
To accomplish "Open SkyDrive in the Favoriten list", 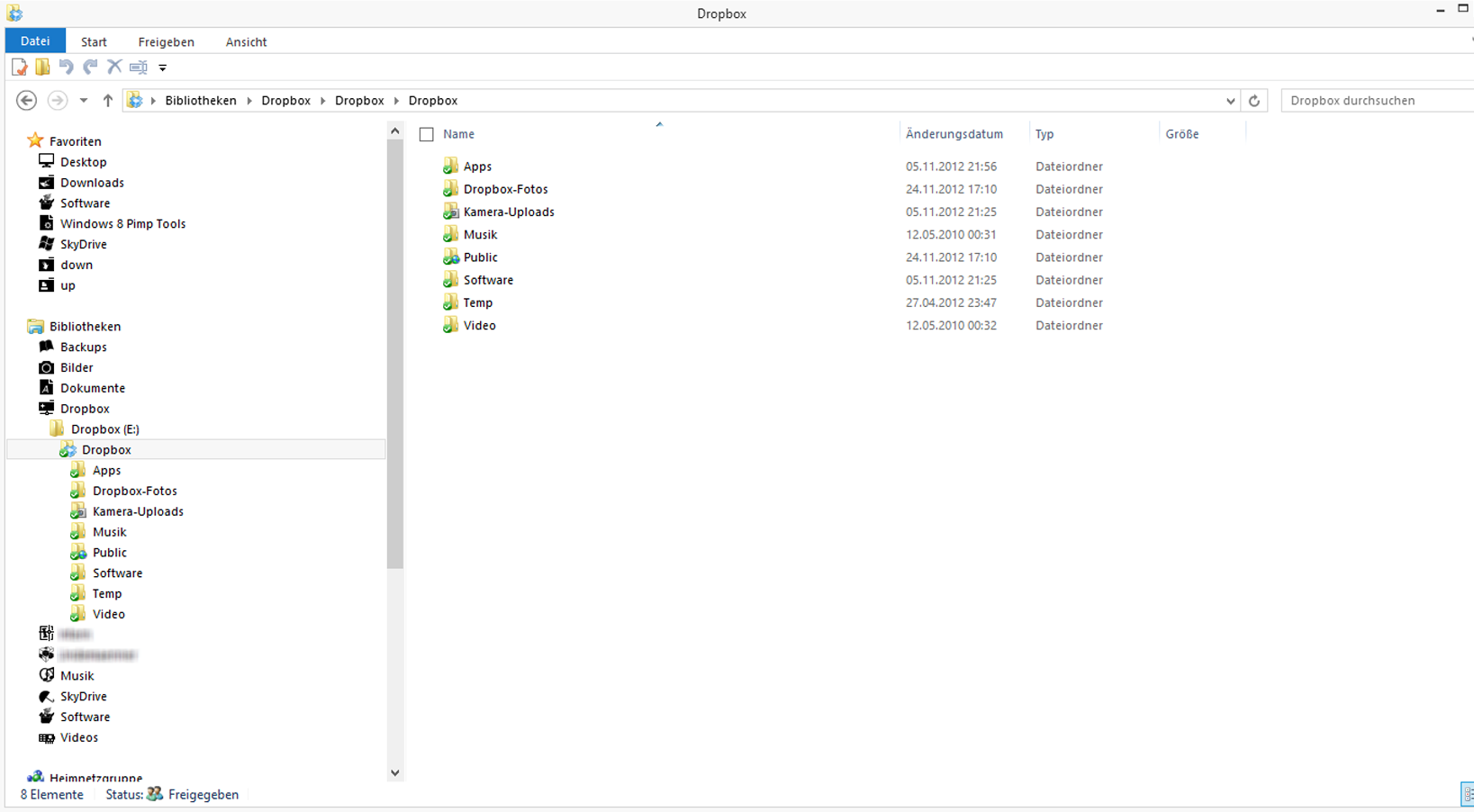I will [x=83, y=245].
